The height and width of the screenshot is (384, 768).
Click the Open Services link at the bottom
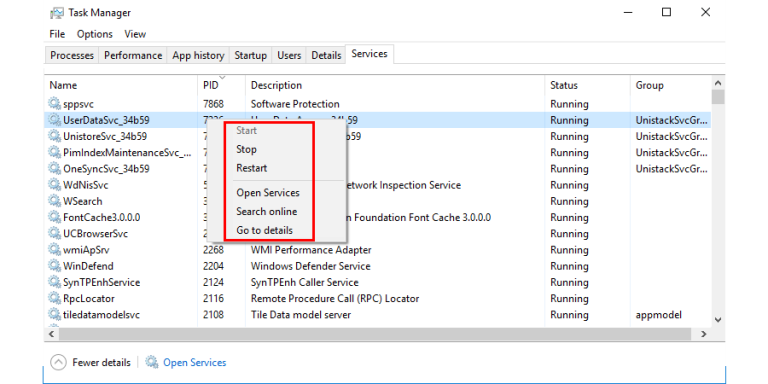click(194, 362)
